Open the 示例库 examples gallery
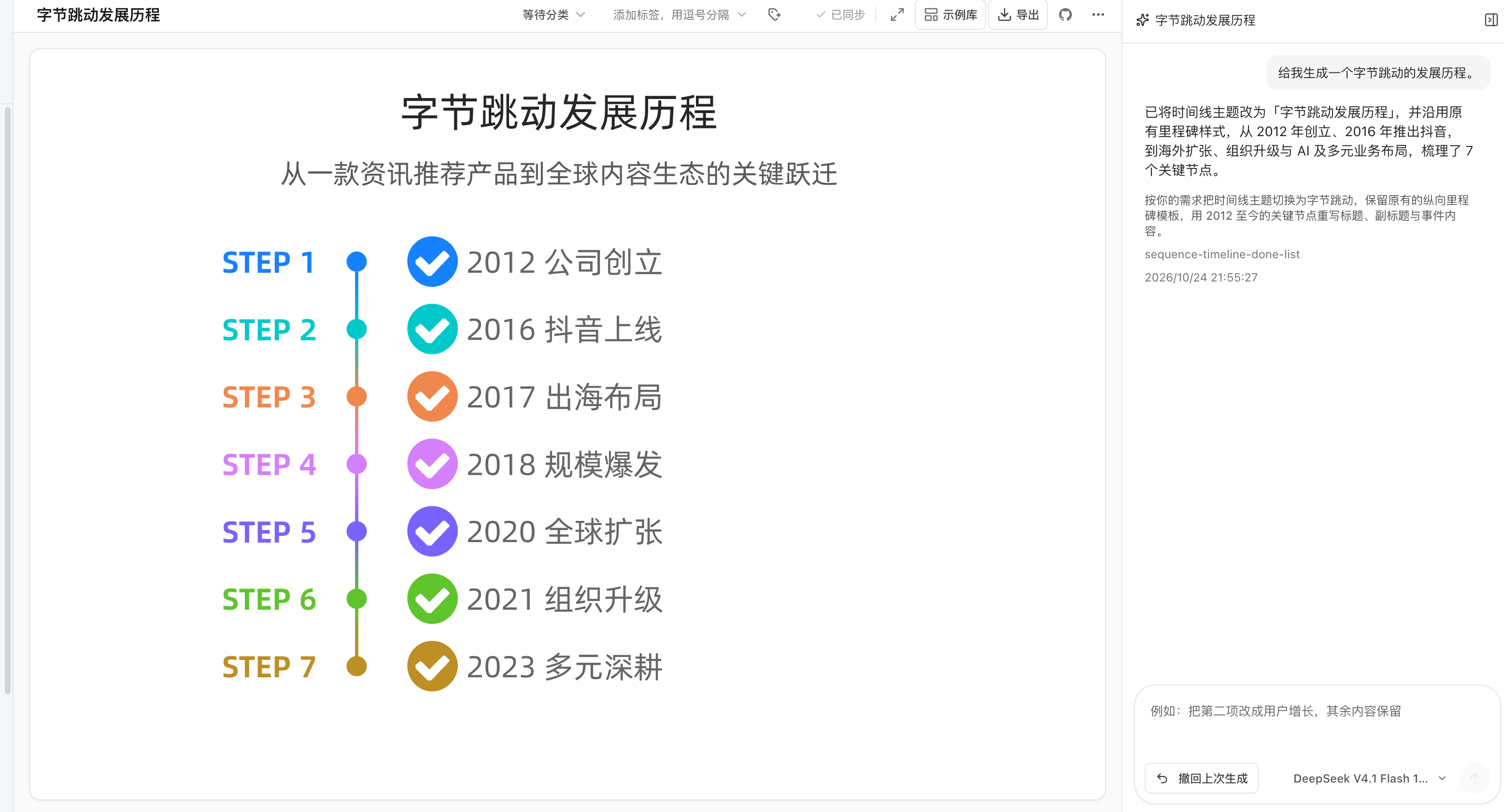 pos(951,14)
